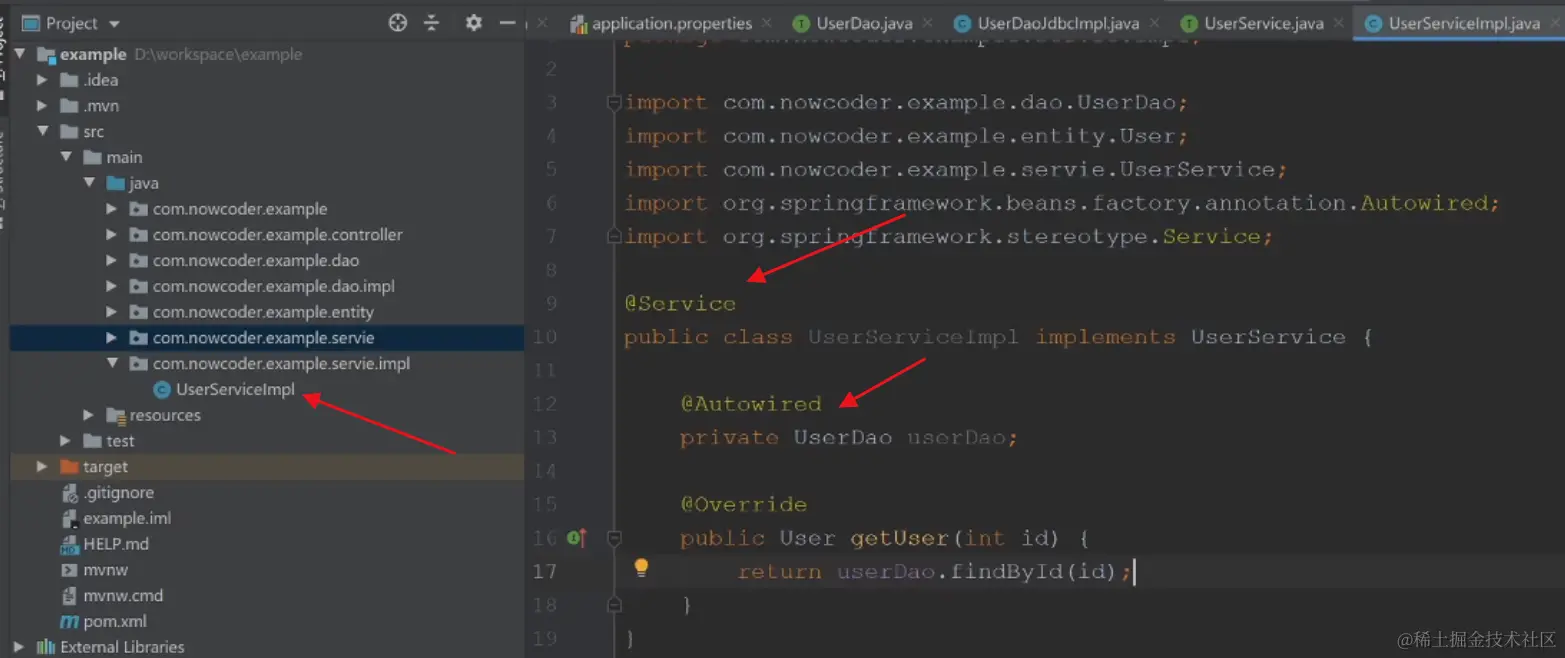
Task: Click the HELP.md markdown file icon
Action: (x=69, y=545)
